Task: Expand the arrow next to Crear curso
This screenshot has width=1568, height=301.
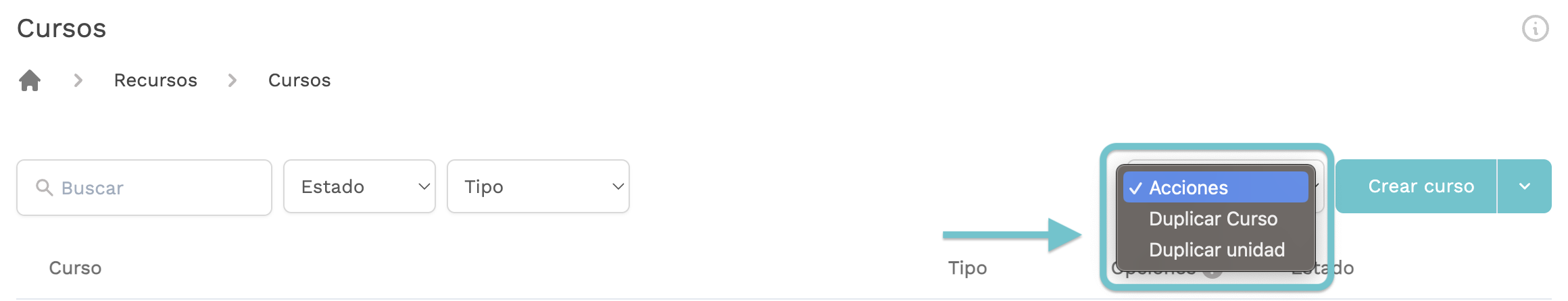Action: [1525, 186]
